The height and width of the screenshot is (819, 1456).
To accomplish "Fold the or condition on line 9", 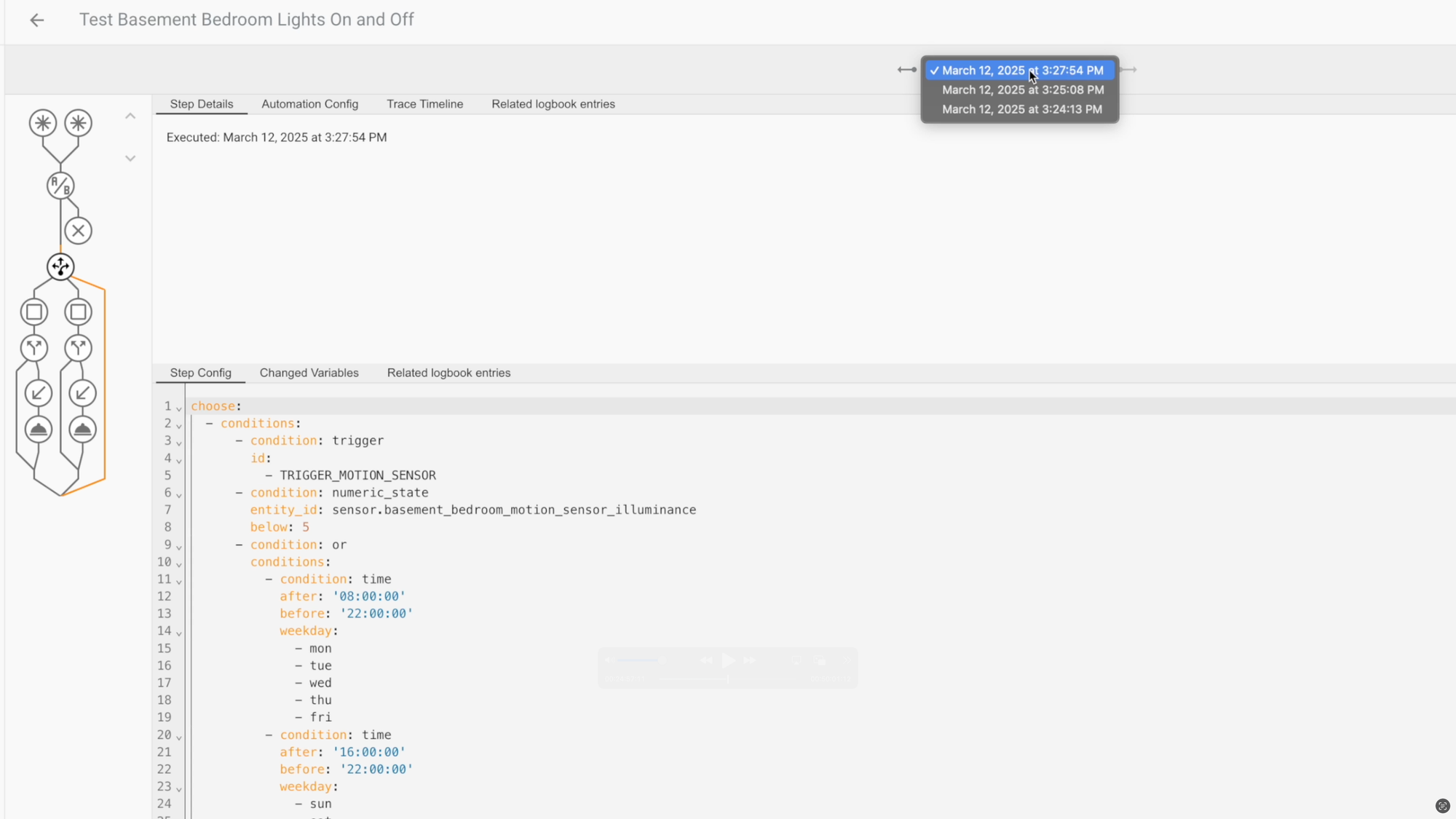I will [179, 546].
